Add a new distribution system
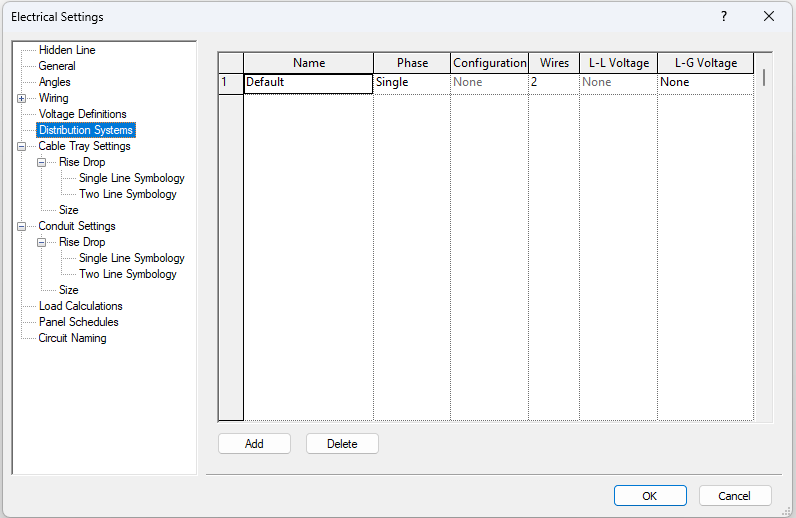796x518 pixels. (x=254, y=443)
